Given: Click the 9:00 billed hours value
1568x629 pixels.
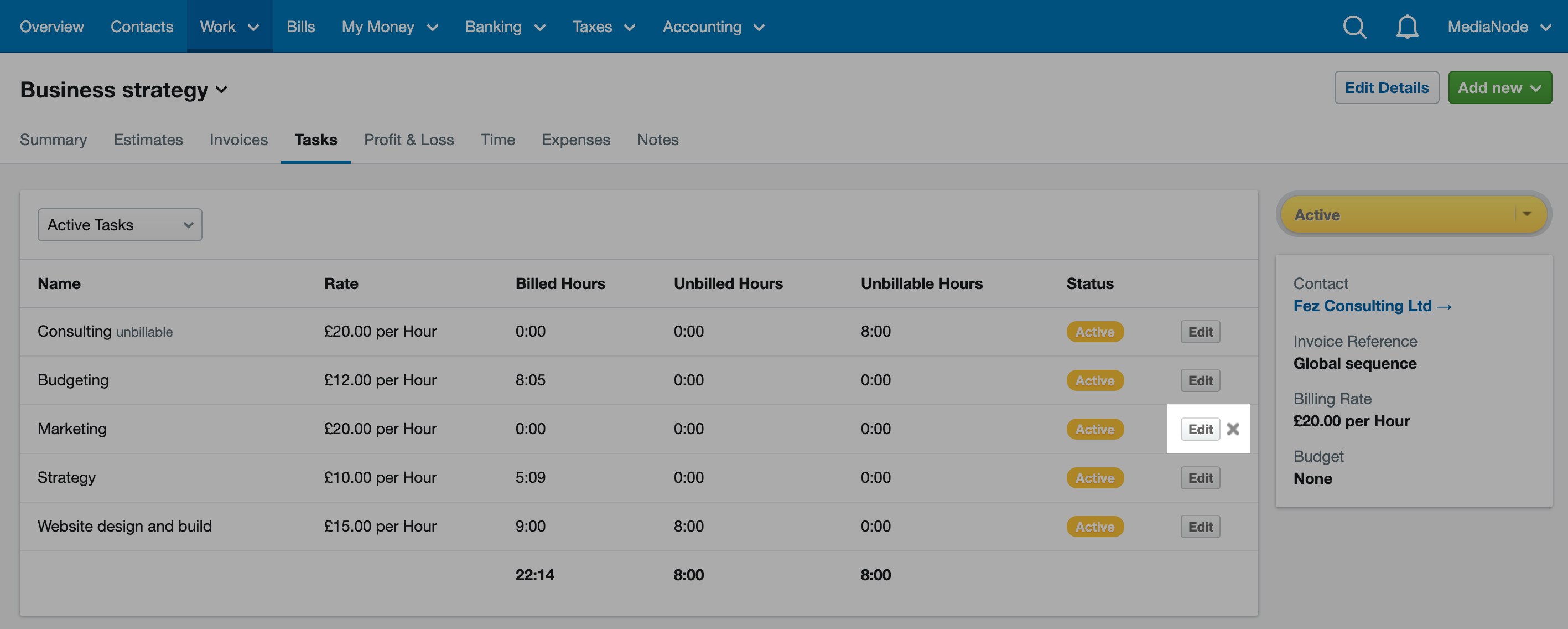Looking at the screenshot, I should (530, 526).
